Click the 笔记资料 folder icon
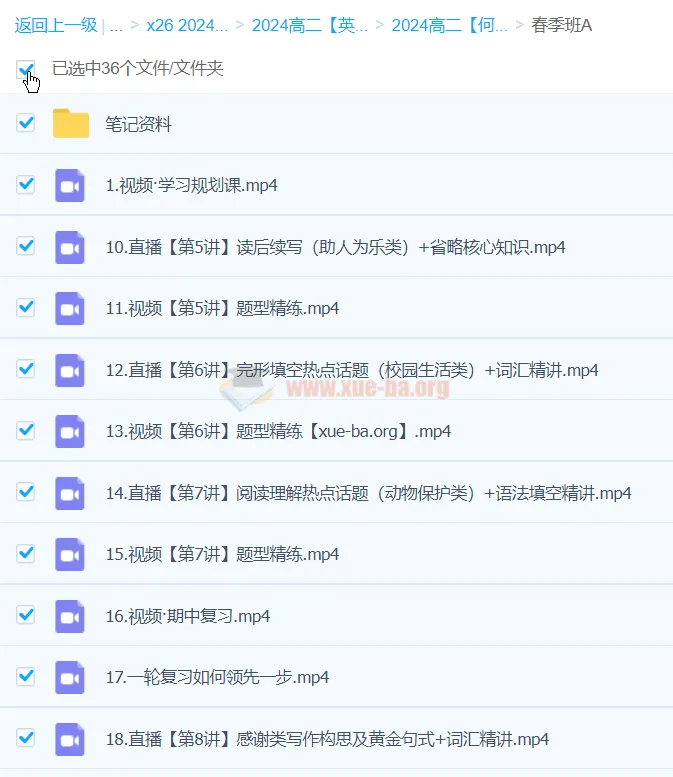The height and width of the screenshot is (777, 673). pos(71,124)
